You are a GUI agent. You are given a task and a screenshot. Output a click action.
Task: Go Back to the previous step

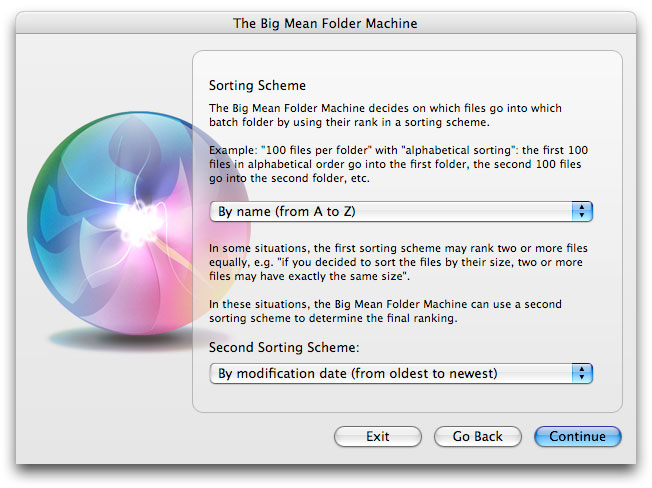[x=478, y=436]
